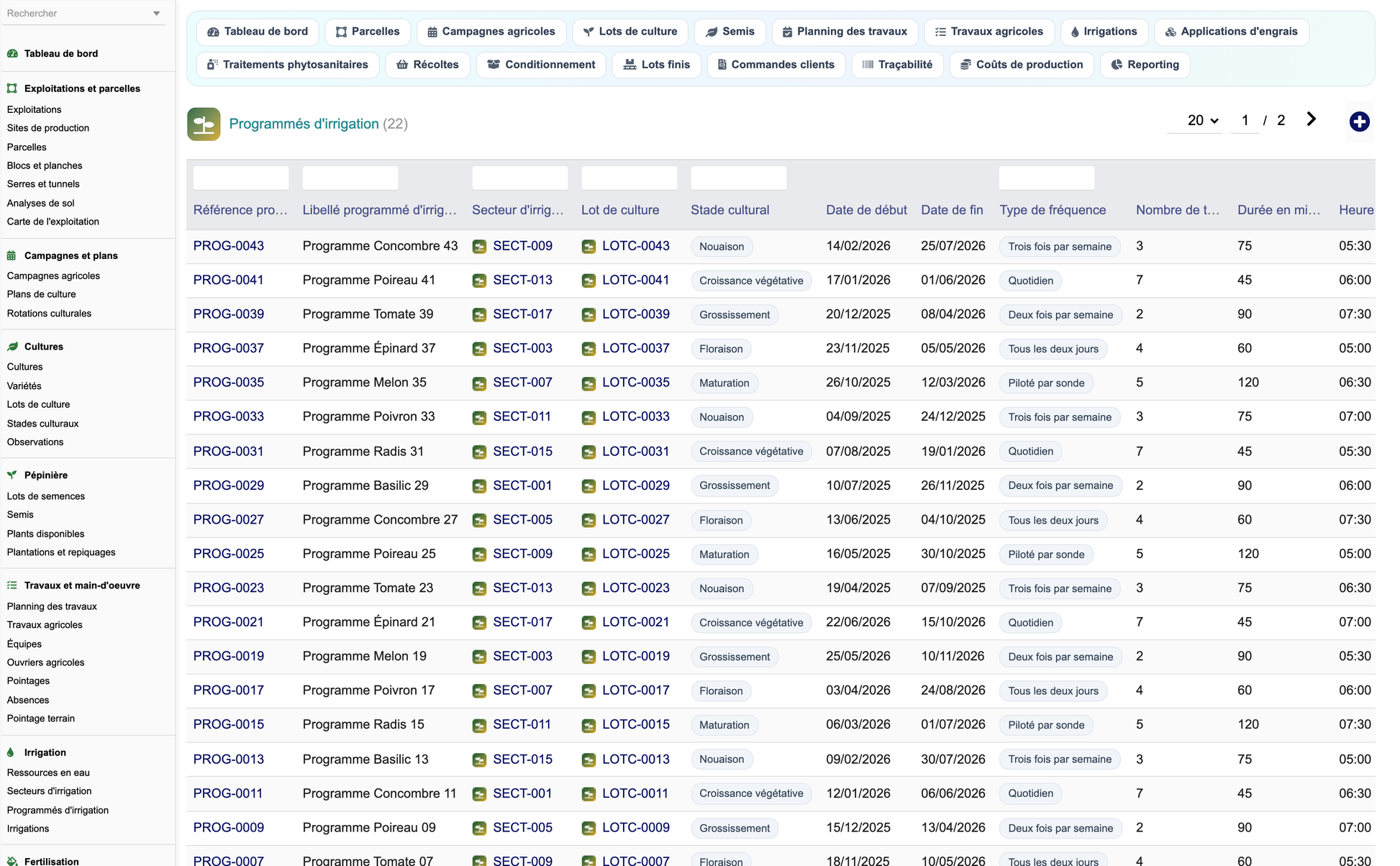Click the add new programme plus icon
This screenshot has width=1400, height=866.
click(1359, 122)
